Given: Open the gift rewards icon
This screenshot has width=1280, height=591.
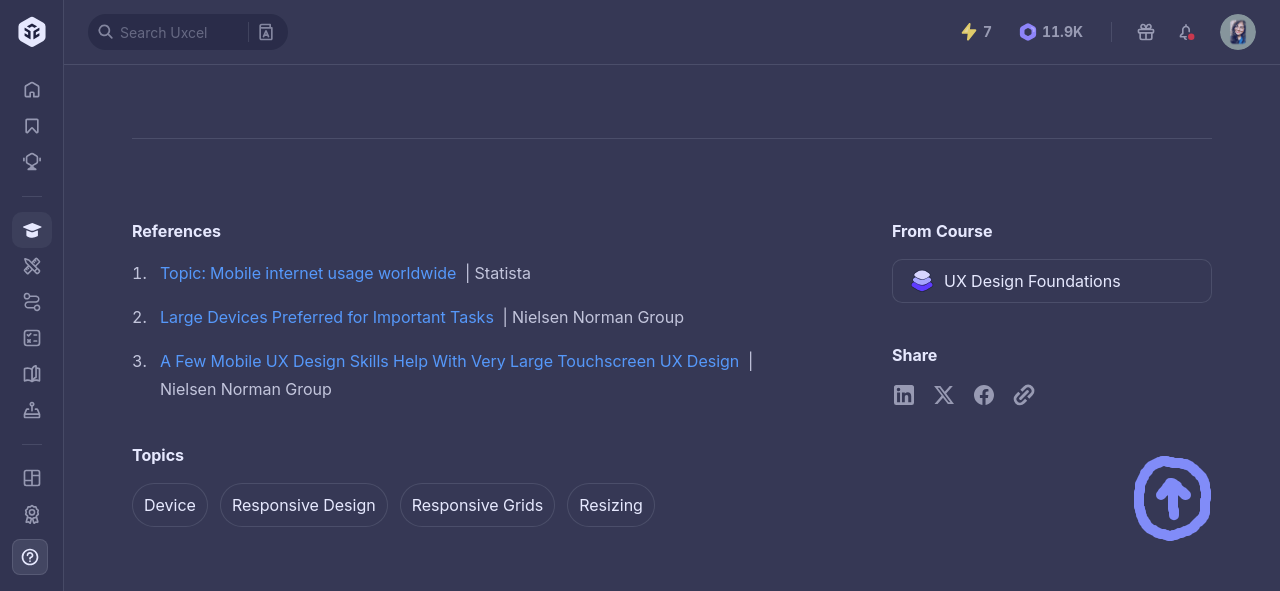Looking at the screenshot, I should [x=1146, y=32].
